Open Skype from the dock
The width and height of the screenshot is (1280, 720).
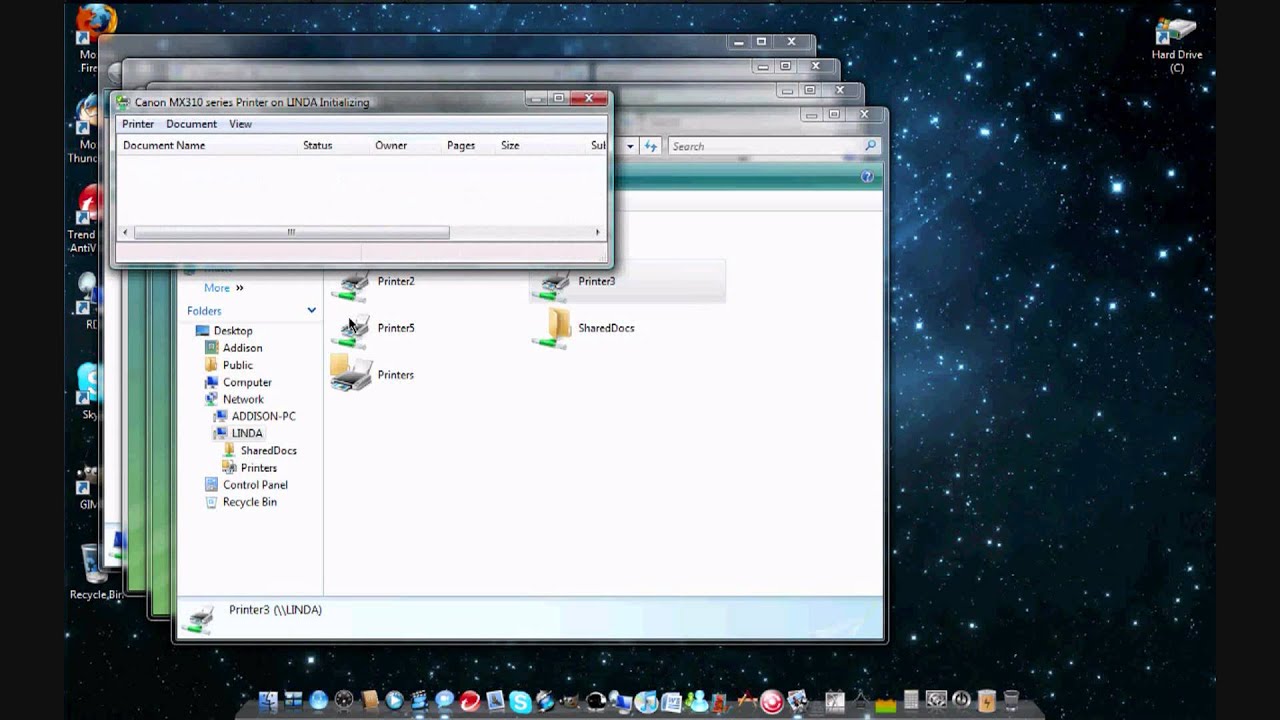[521, 702]
